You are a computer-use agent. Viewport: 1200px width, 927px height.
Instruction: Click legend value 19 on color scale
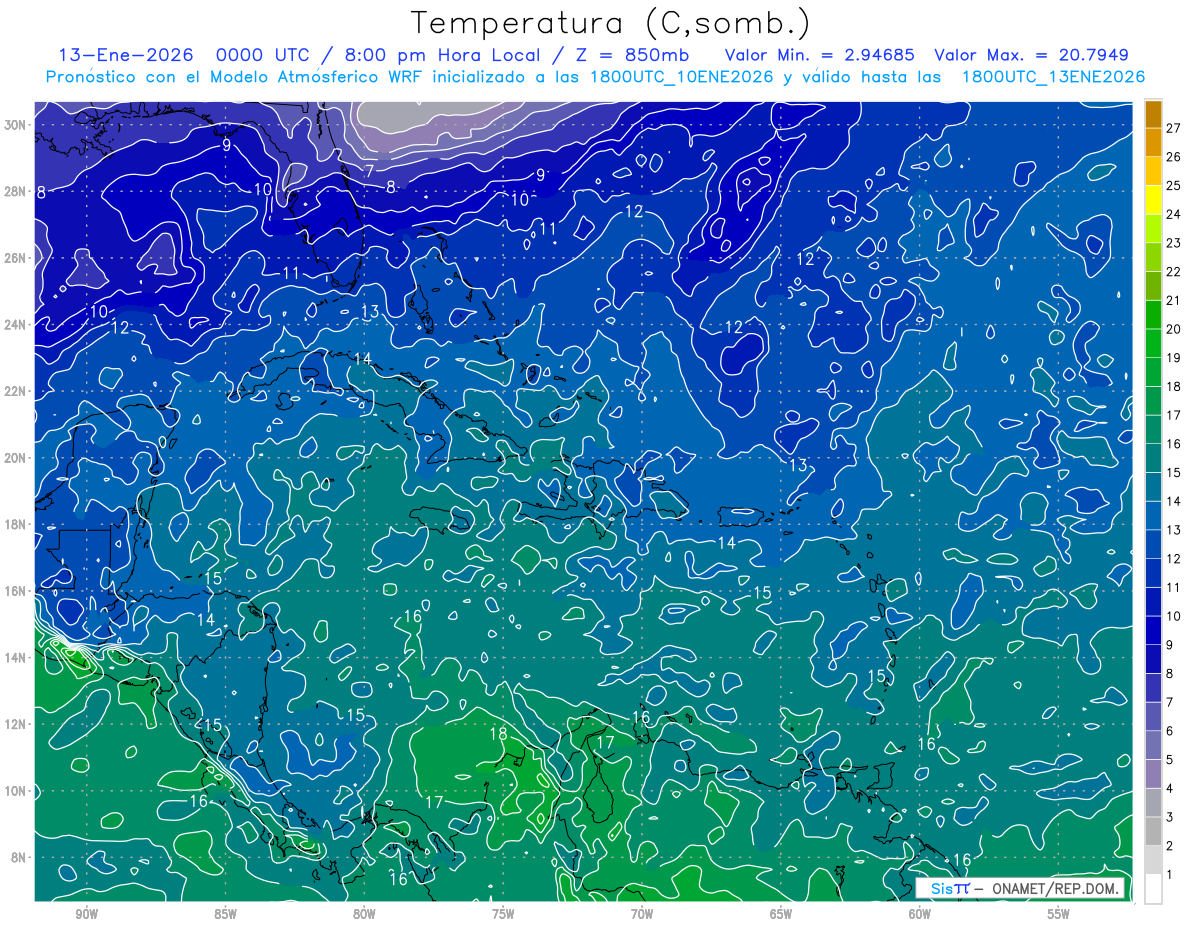[x=1174, y=358]
